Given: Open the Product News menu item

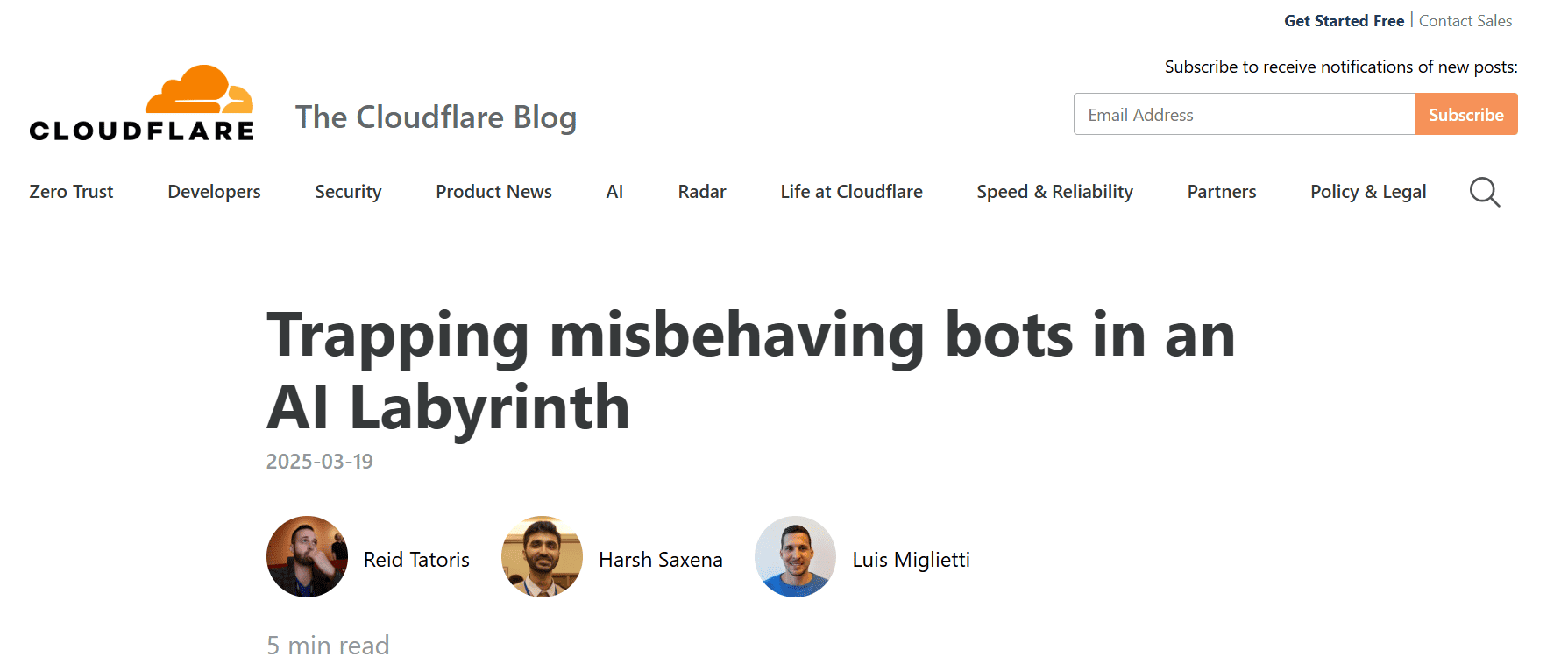Looking at the screenshot, I should [x=493, y=191].
